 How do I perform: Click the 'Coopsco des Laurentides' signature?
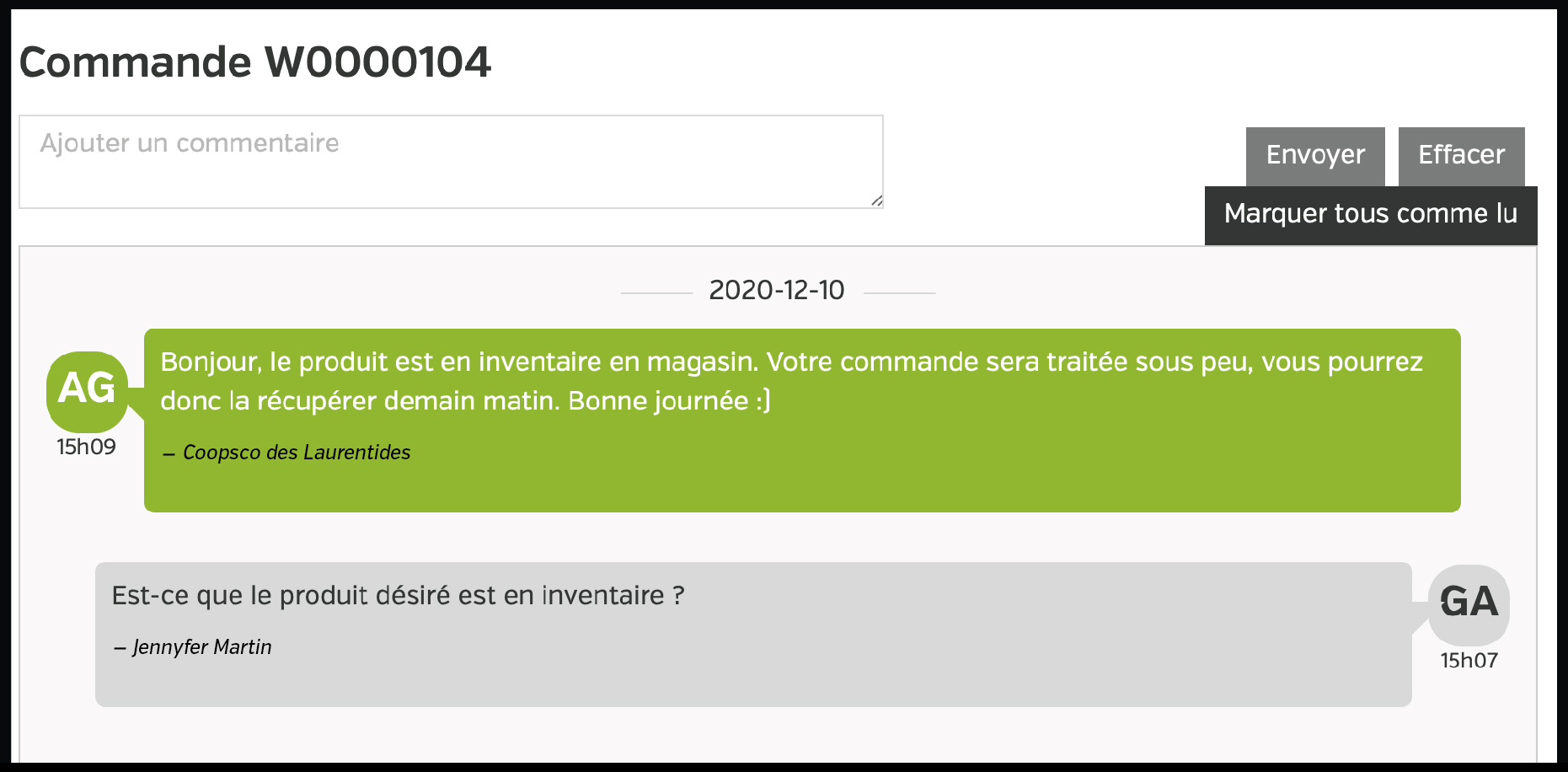[x=296, y=453]
